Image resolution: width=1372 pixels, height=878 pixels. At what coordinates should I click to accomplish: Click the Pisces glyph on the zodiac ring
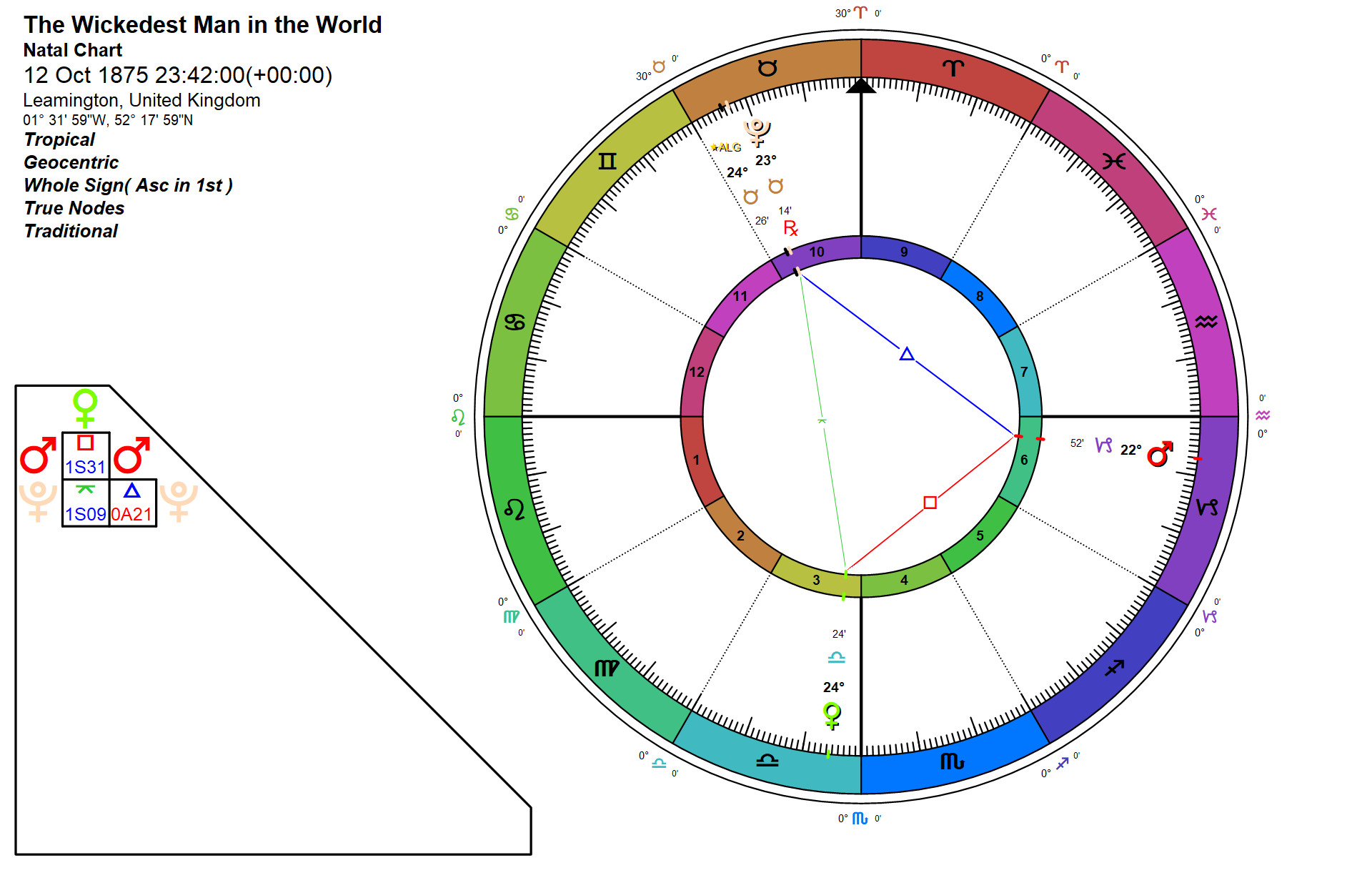[1114, 161]
